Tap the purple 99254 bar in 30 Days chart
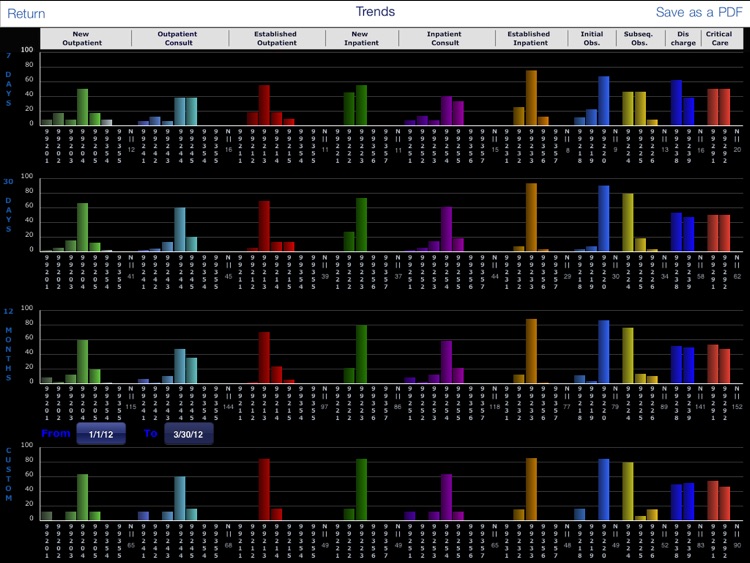 tap(446, 229)
